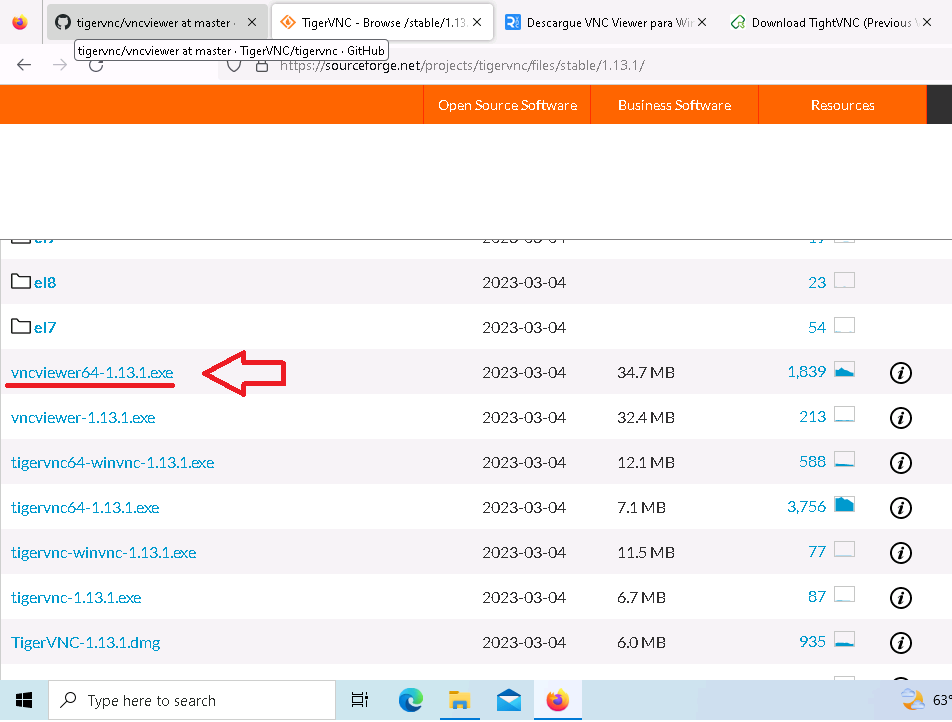Viewport: 952px width, 722px height.
Task: View info icon for tigervnc64-1.13.1.exe
Action: 900,508
